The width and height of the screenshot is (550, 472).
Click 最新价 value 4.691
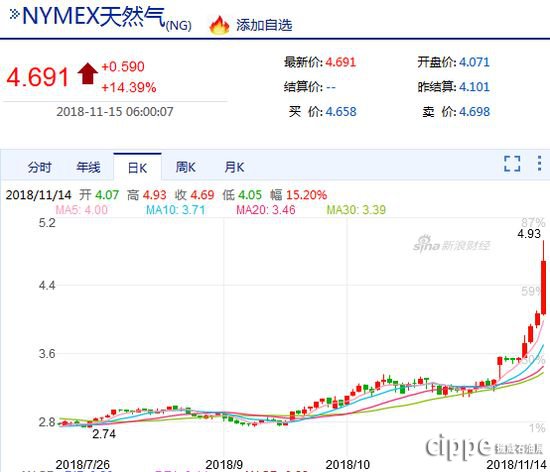(x=341, y=62)
